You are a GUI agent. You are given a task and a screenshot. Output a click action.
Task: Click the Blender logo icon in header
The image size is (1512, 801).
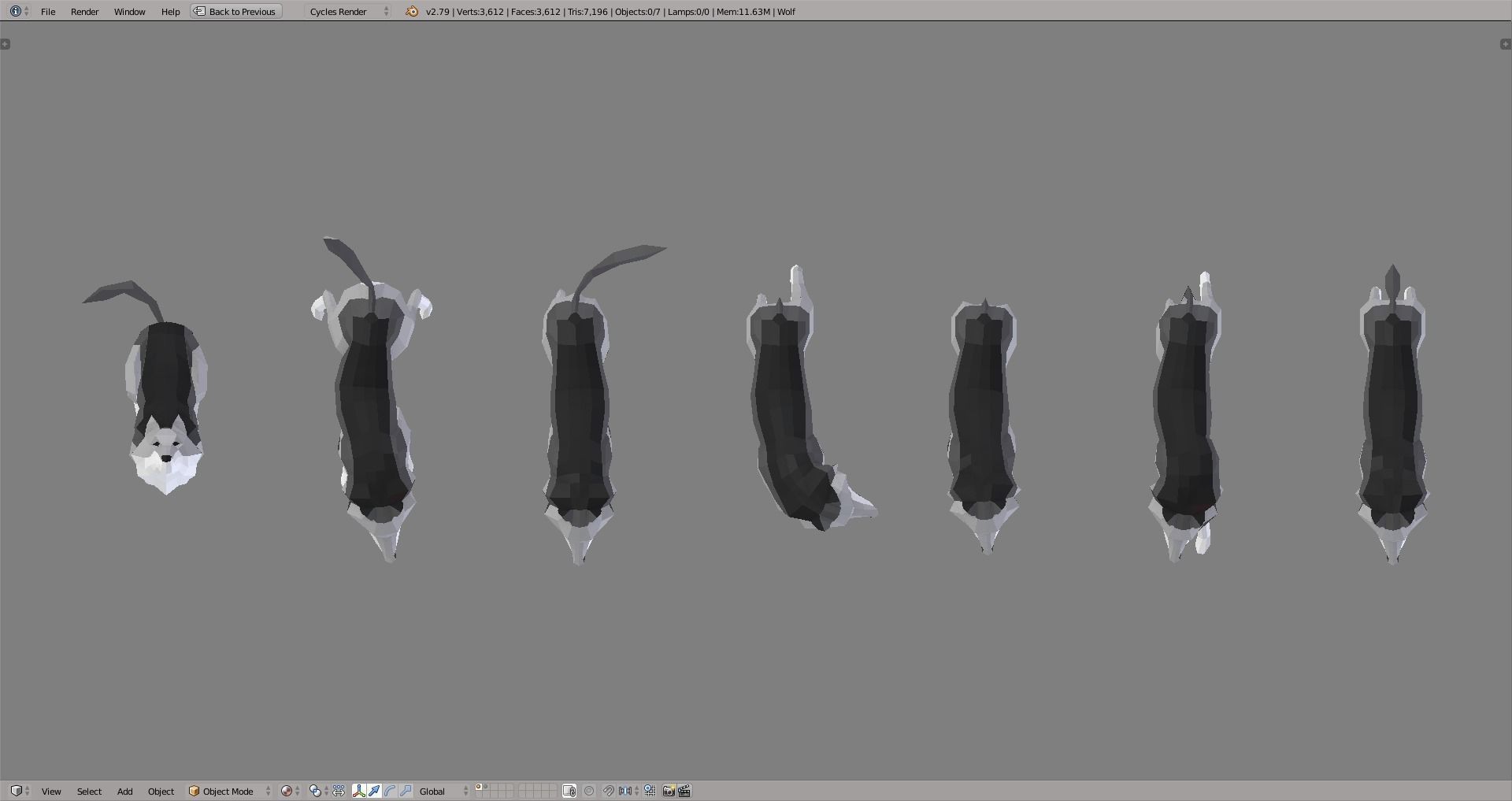tap(412, 11)
